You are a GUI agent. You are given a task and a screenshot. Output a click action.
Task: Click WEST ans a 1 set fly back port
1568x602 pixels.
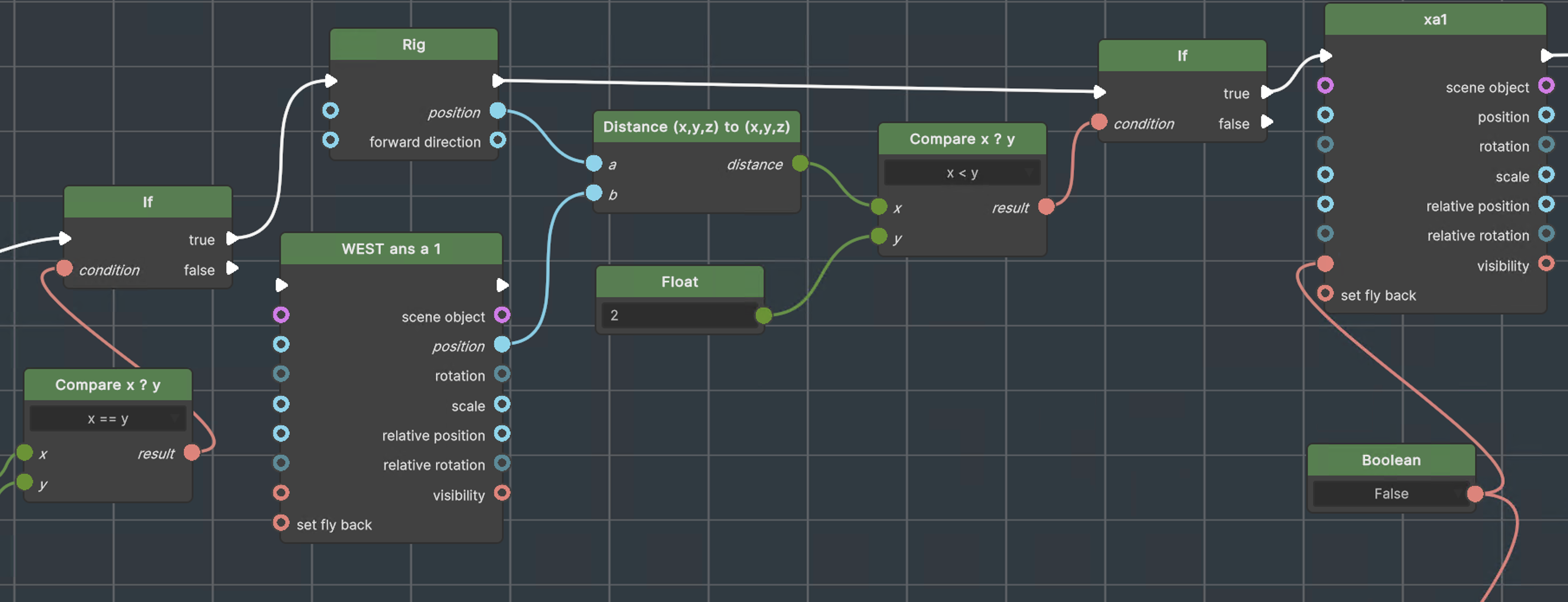[280, 523]
